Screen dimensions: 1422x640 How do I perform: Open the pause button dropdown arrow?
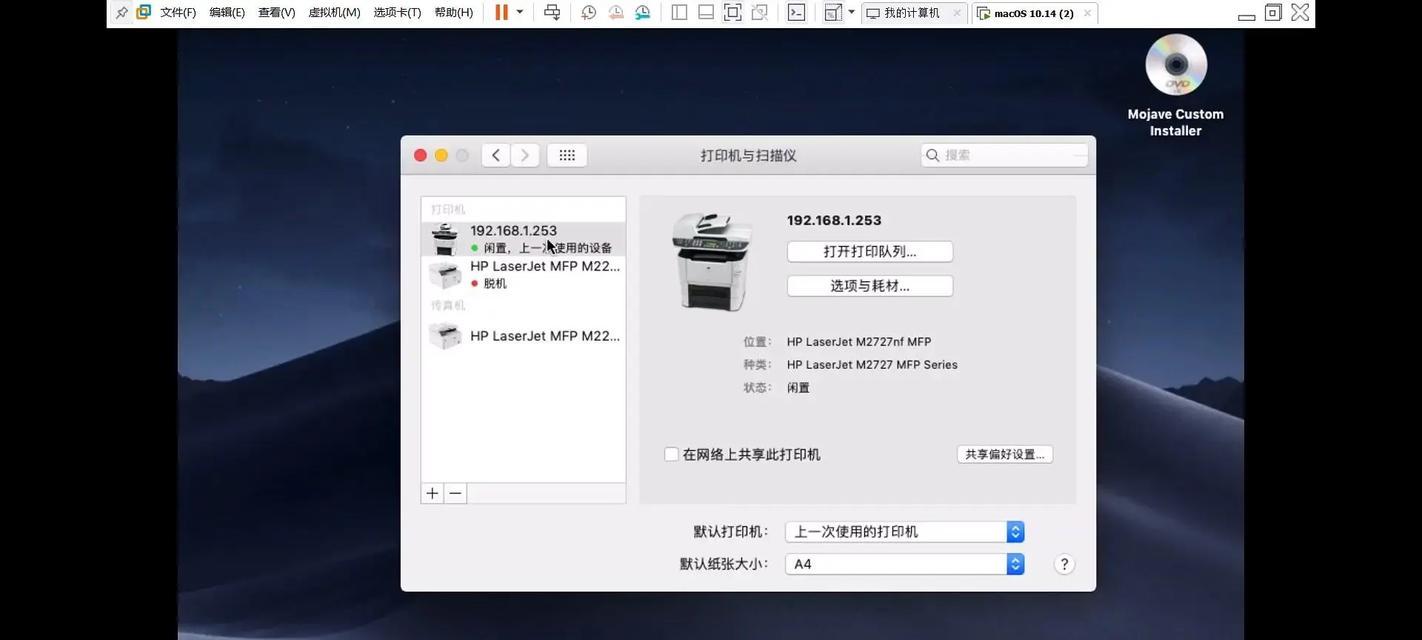519,12
